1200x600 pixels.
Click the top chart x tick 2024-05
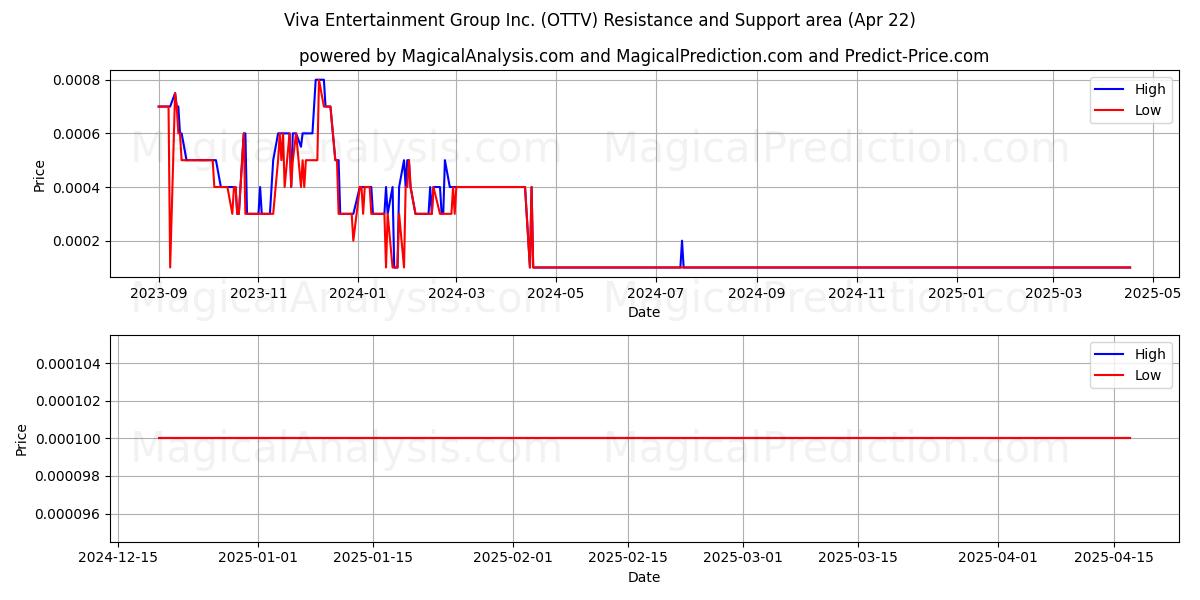(555, 293)
